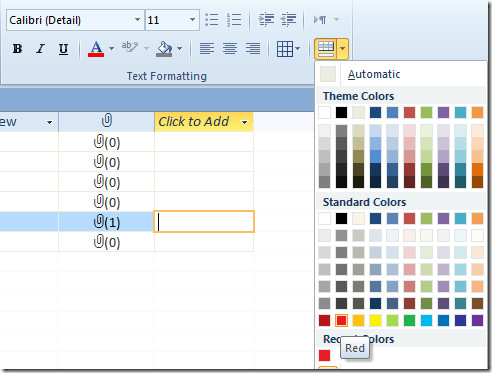Click the gridlines icon

(x=285, y=49)
